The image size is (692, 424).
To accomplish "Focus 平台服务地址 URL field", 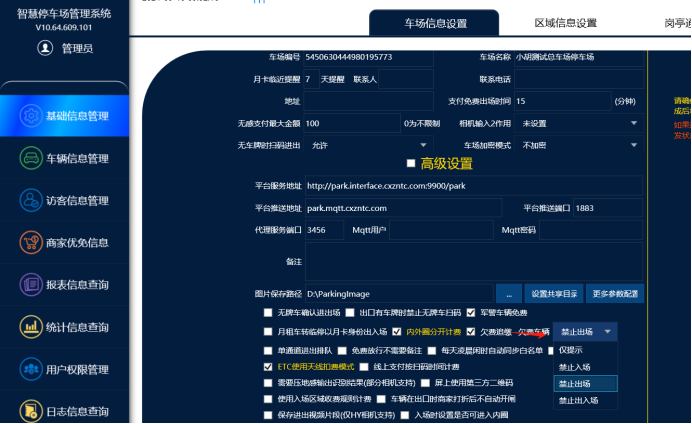I will click(x=474, y=186).
